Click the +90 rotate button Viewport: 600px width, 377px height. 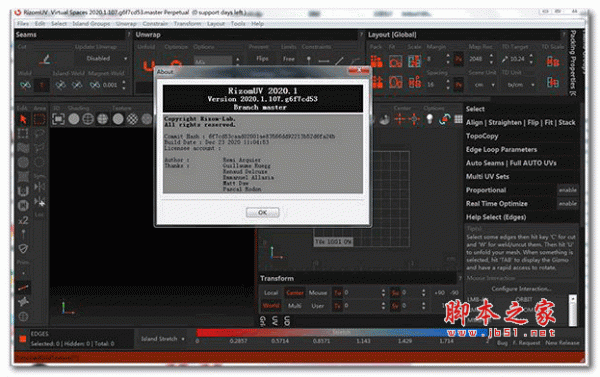click(x=439, y=293)
